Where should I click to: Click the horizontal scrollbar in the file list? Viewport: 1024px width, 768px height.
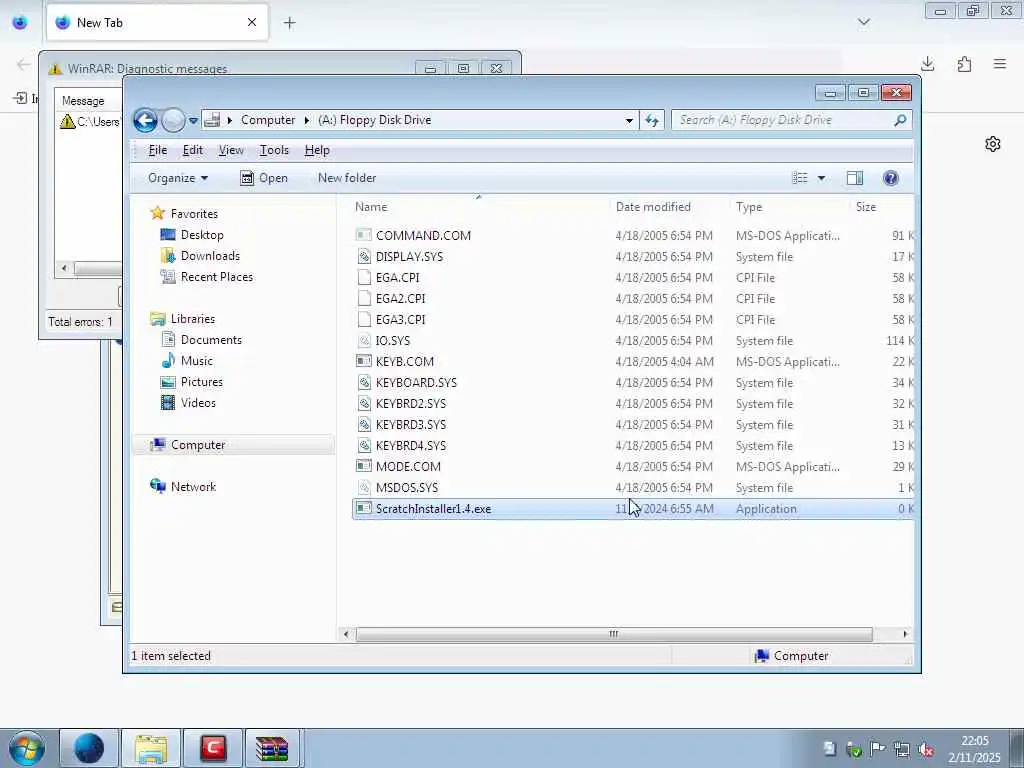coord(614,634)
